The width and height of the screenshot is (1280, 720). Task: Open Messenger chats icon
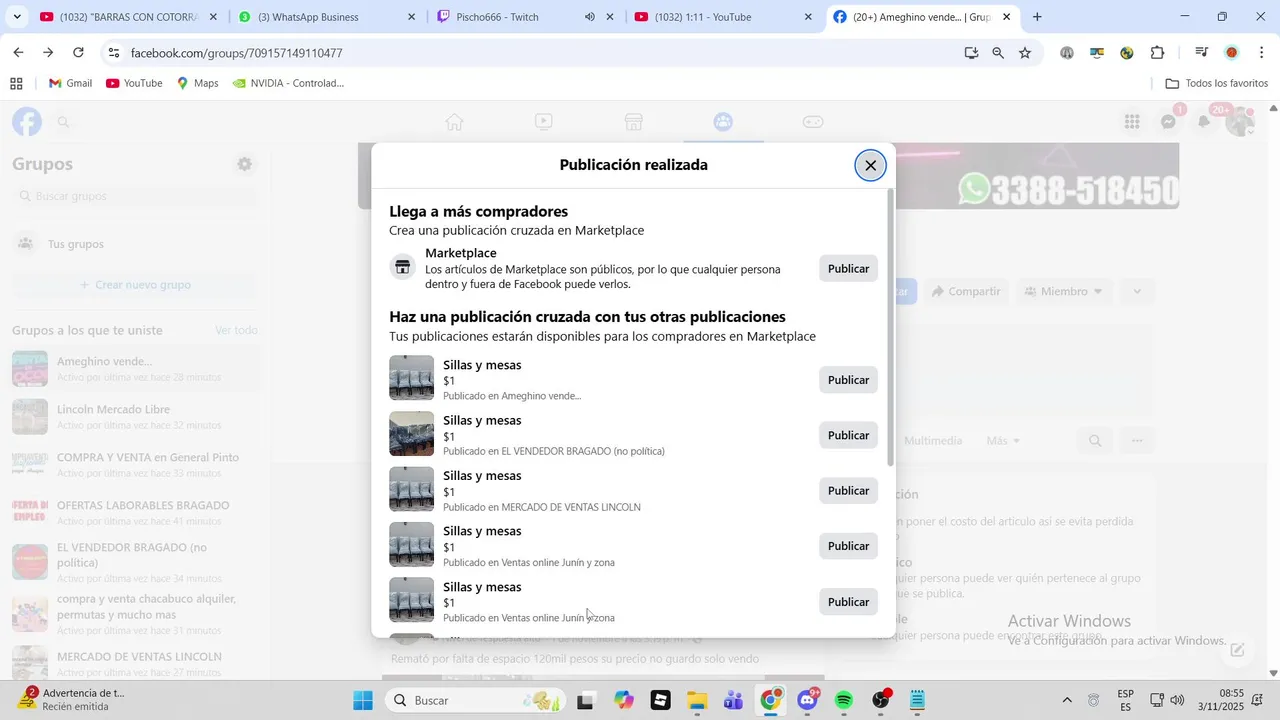(x=1168, y=122)
